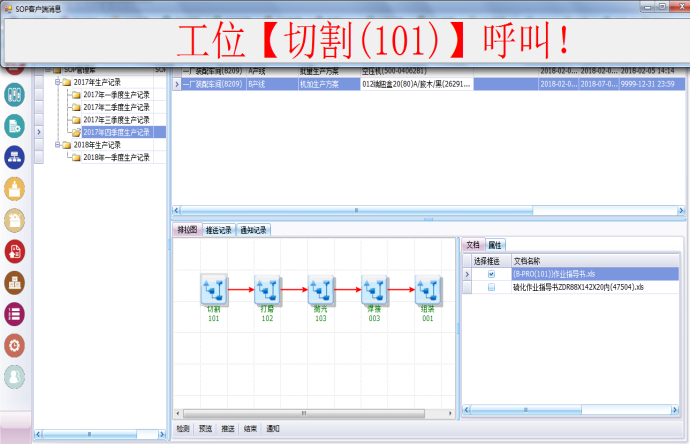690x444 pixels.
Task: Open the purple list sidebar icon
Action: click(x=15, y=314)
